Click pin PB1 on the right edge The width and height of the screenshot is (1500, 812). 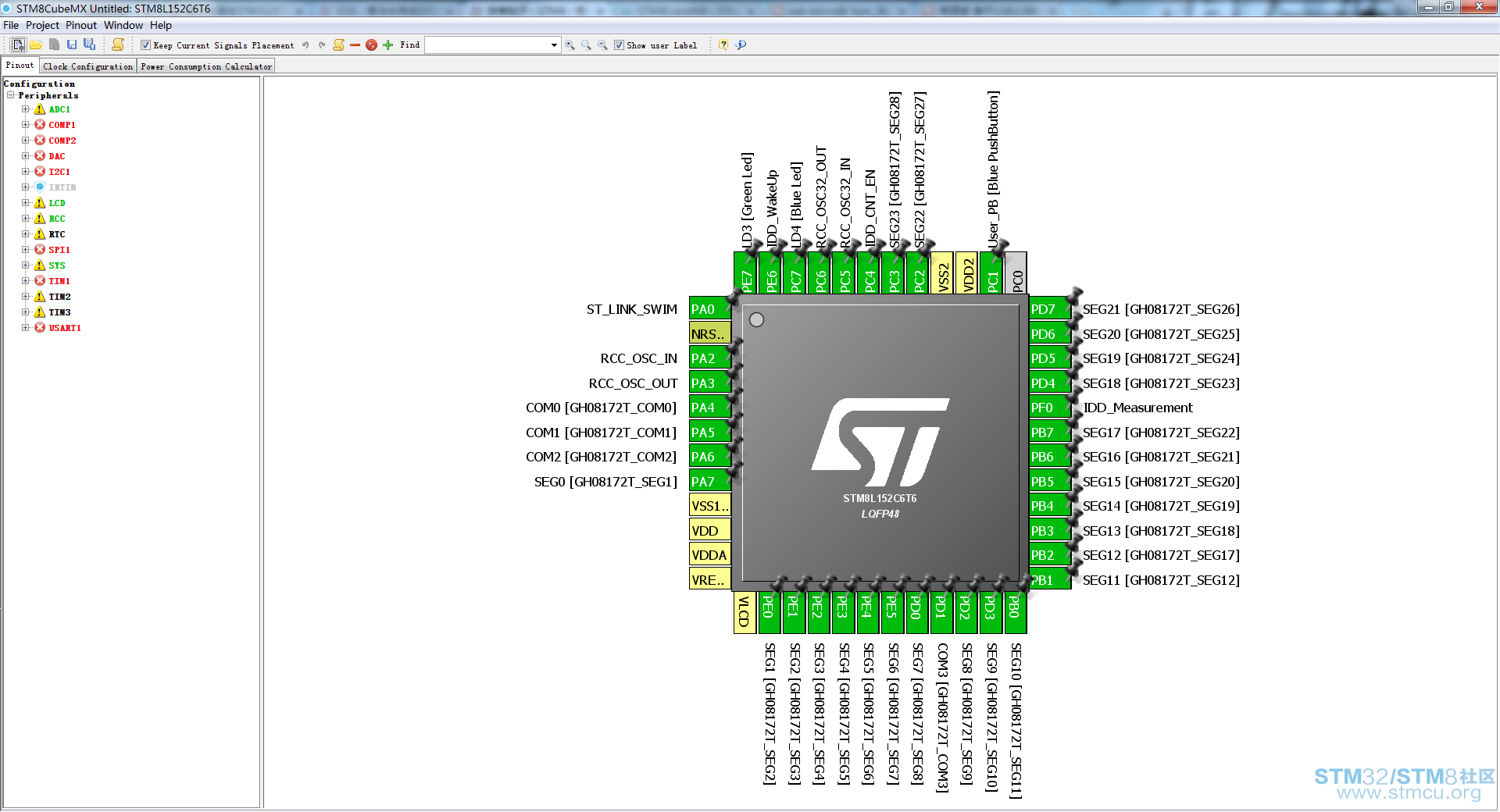(1050, 580)
